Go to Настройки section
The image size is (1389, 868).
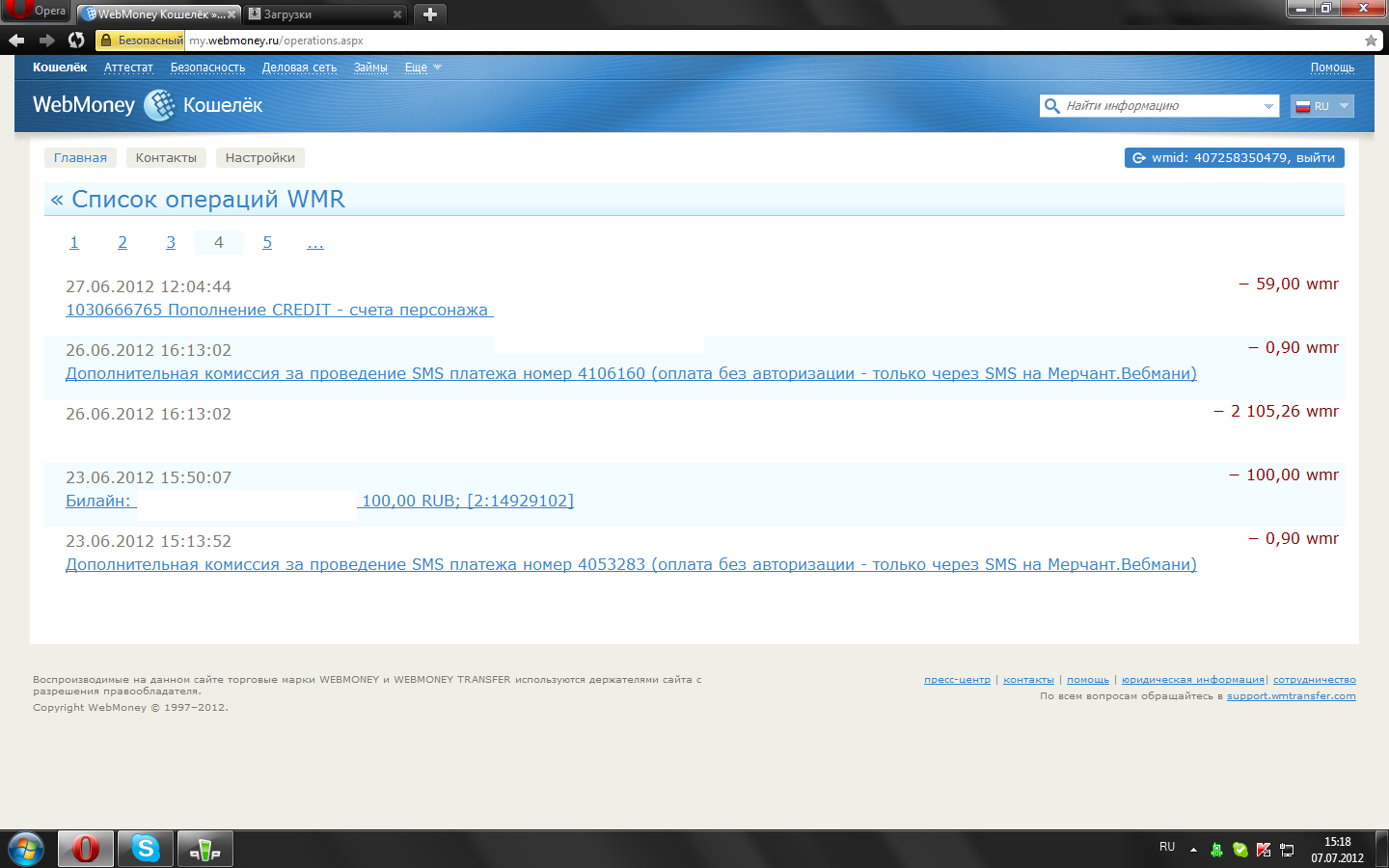[x=259, y=158]
